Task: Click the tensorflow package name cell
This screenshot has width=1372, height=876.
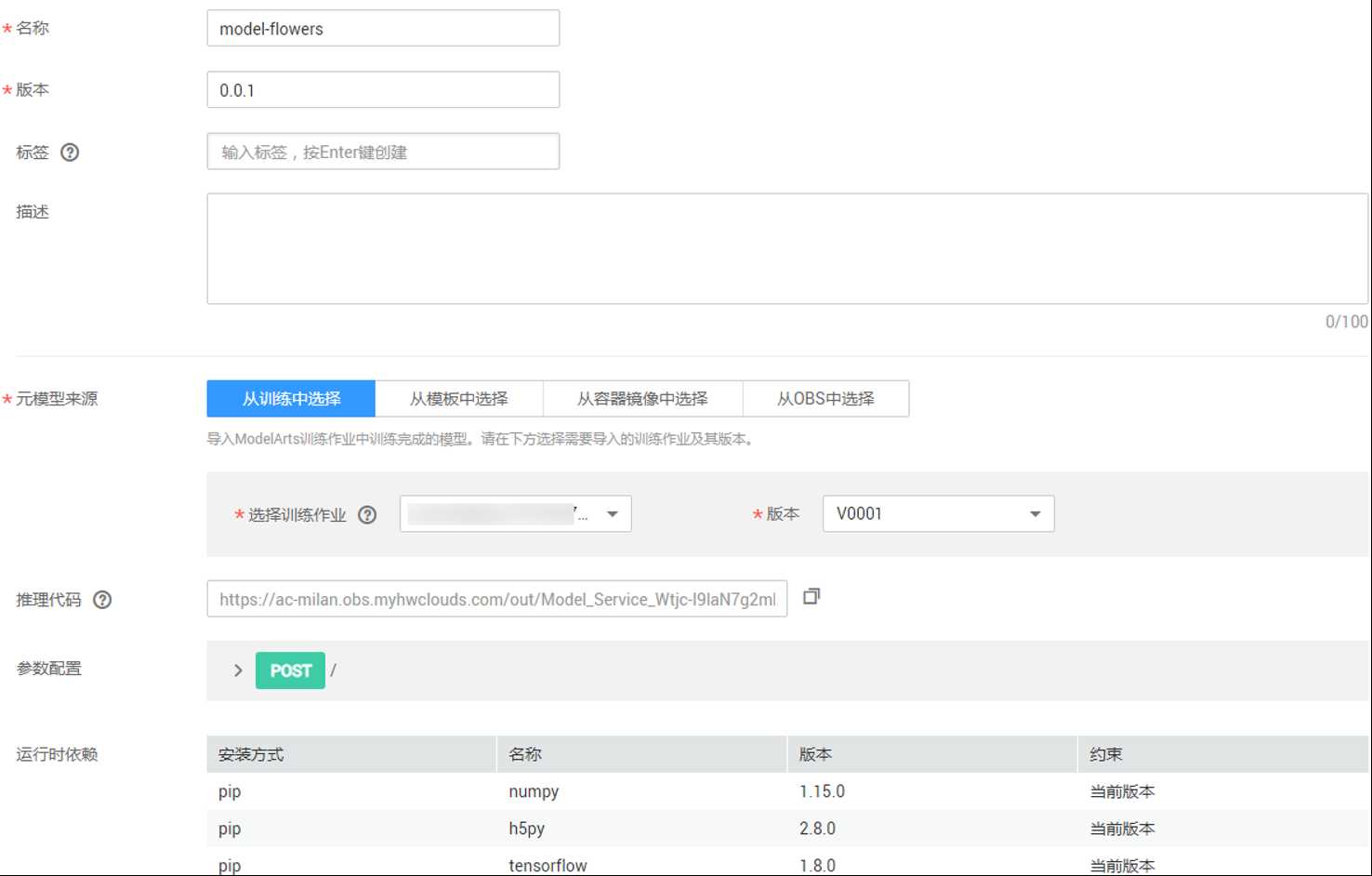Action: [x=547, y=865]
